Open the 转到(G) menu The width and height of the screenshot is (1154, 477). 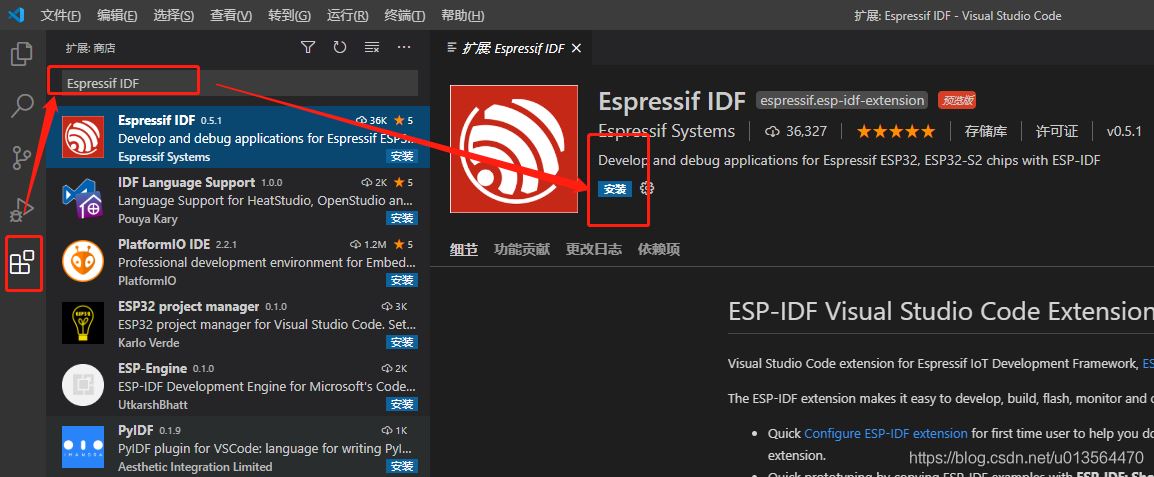pos(289,15)
